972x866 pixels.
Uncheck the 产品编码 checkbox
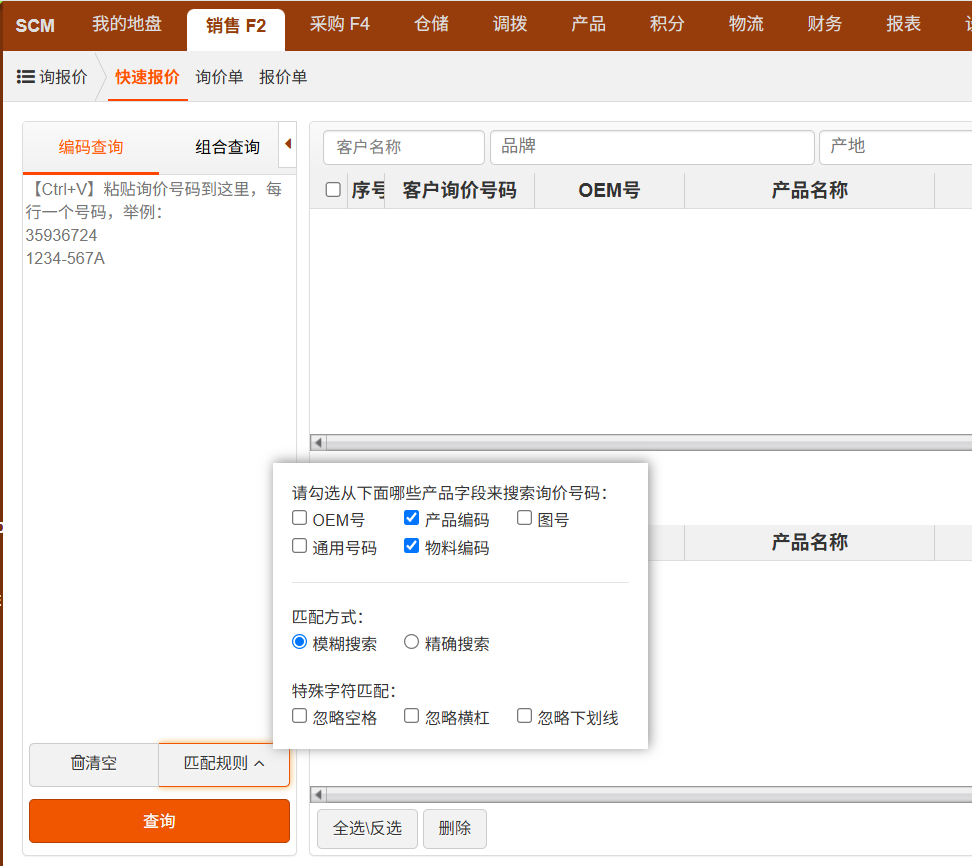411,518
